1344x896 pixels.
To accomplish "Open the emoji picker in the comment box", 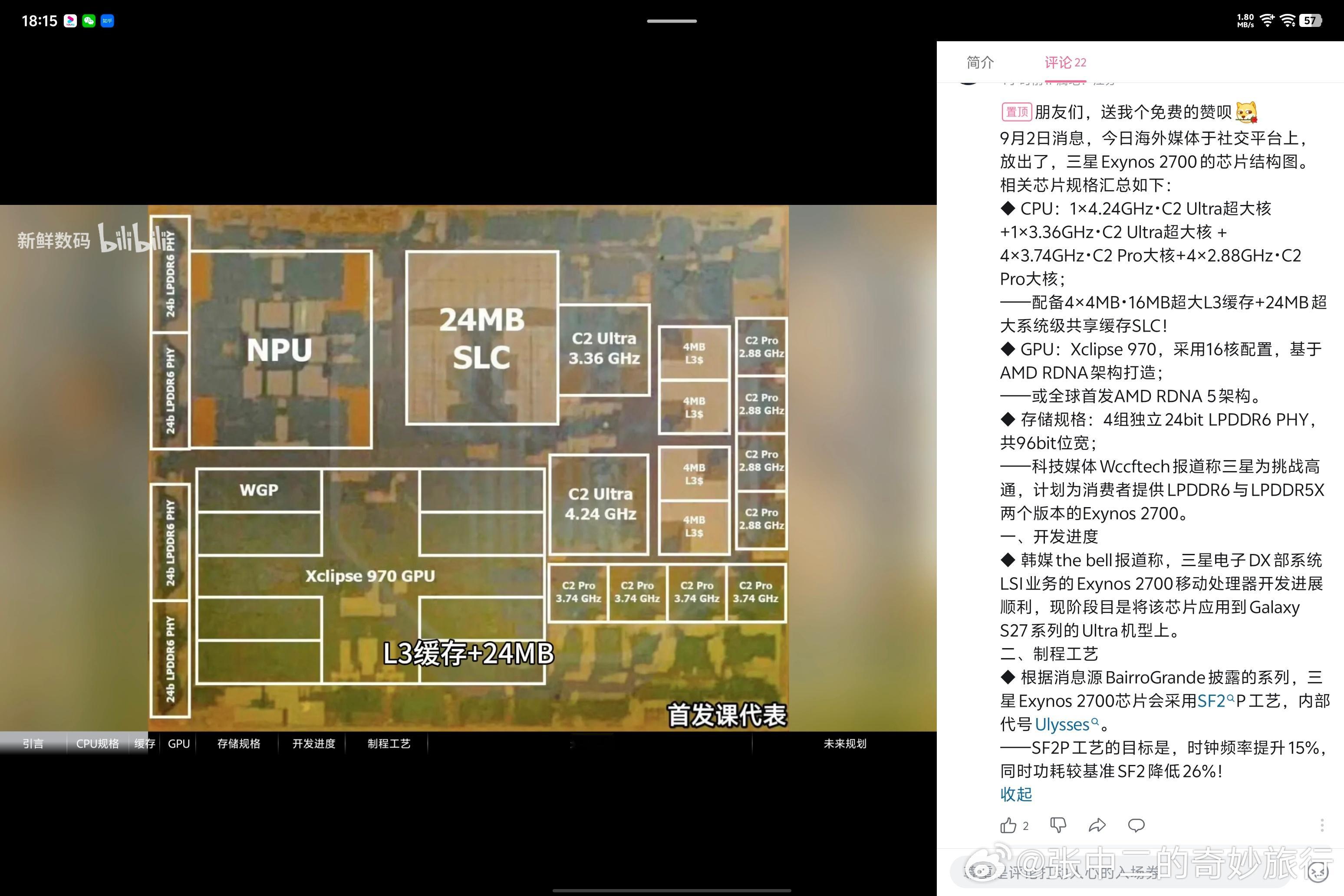I will pos(1318,872).
